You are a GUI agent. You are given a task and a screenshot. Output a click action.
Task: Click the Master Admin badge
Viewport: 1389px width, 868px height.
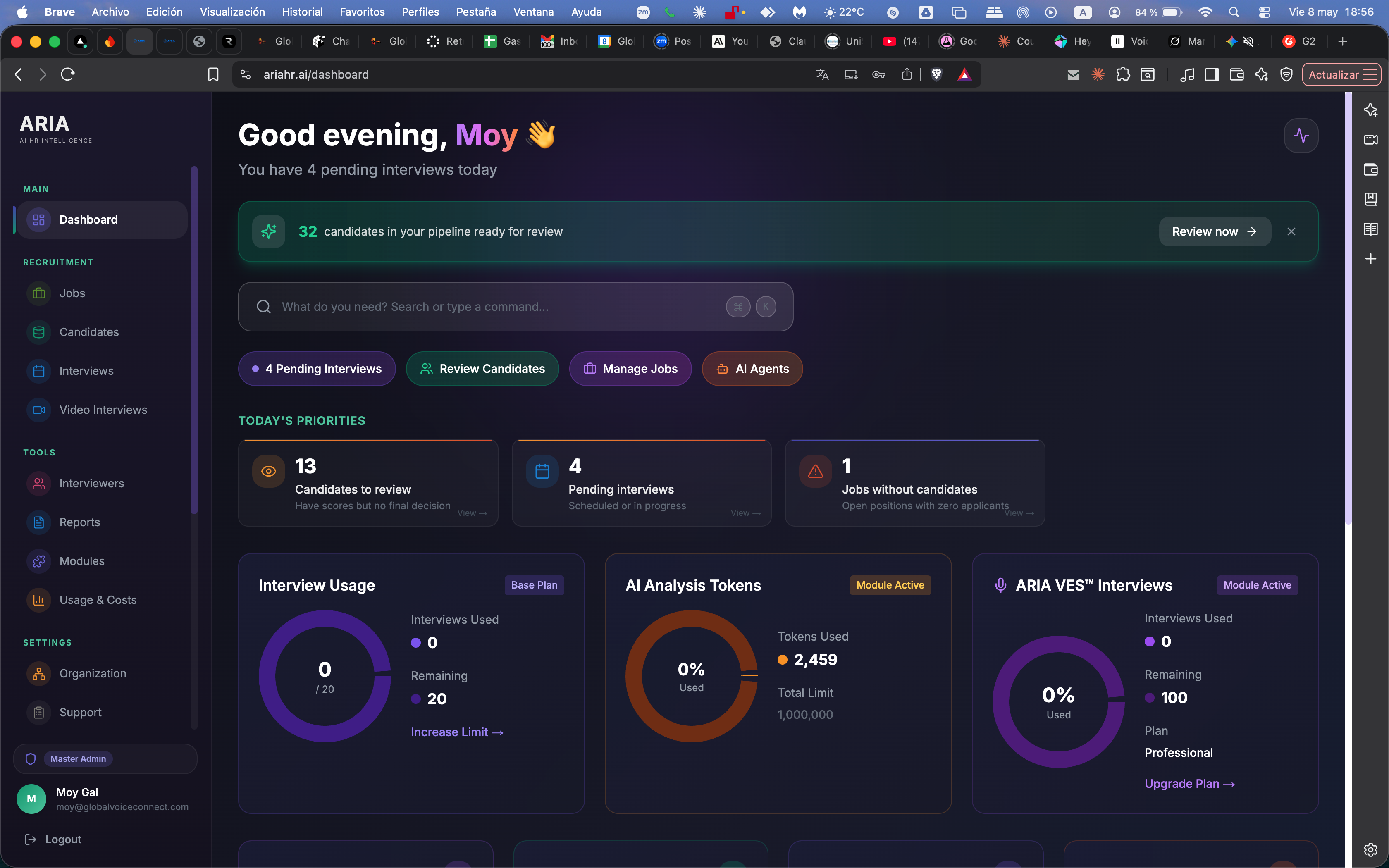pyautogui.click(x=78, y=759)
